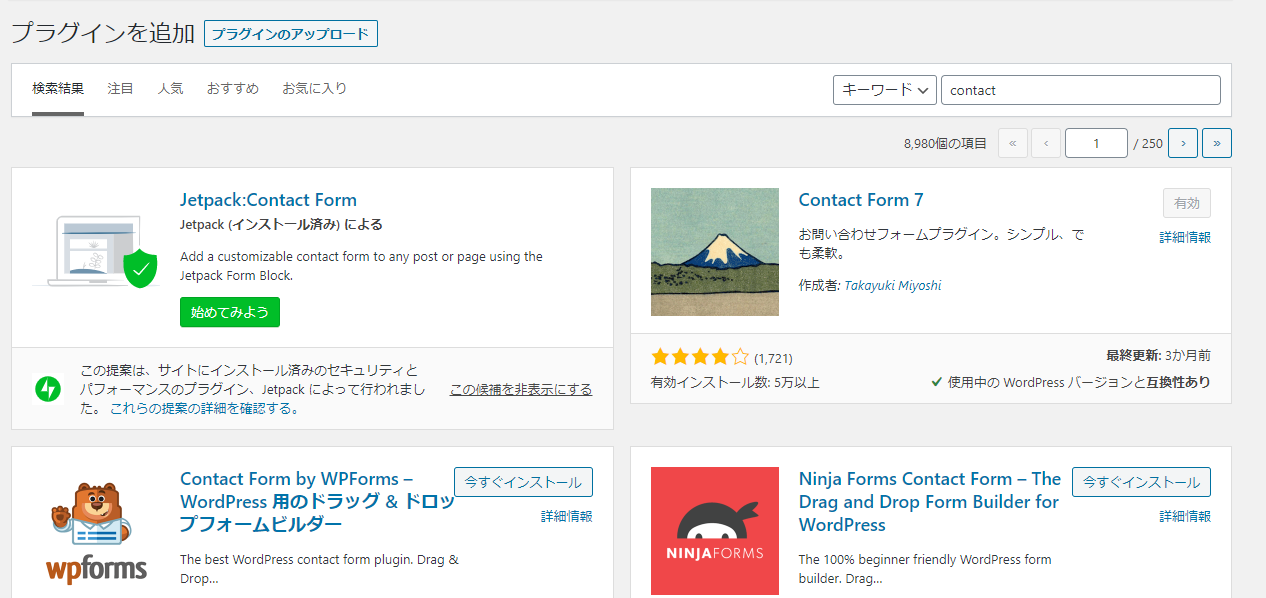This screenshot has height=598, width=1266.
Task: Open the おすすめ tab
Action: tap(233, 89)
